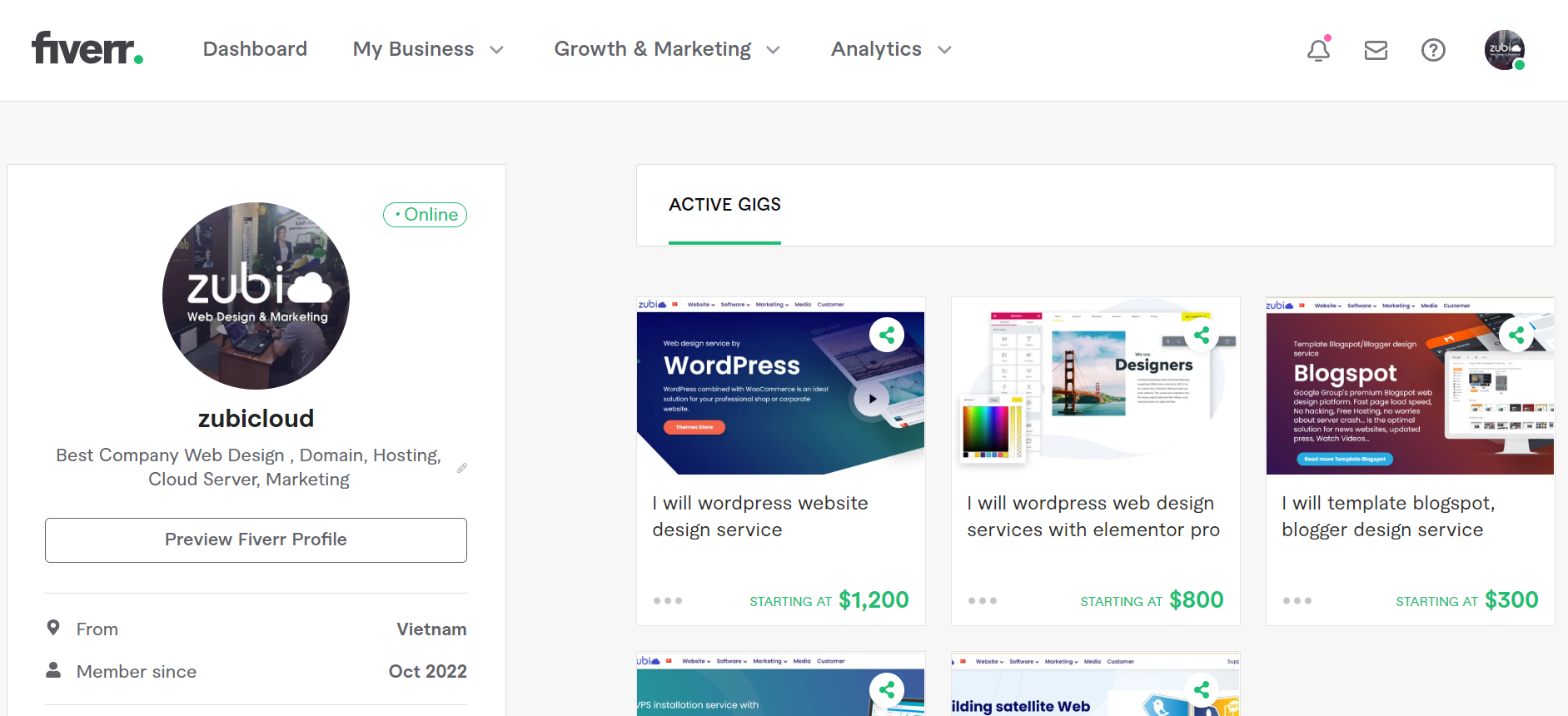The image size is (1568, 716).
Task: Edit the profile tagline with pencil icon
Action: pyautogui.click(x=462, y=468)
